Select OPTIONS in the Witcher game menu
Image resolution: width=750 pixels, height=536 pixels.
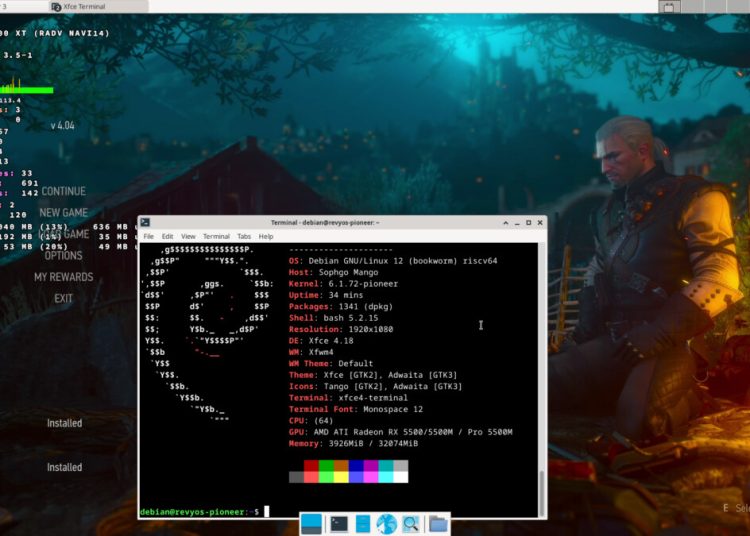tap(64, 256)
